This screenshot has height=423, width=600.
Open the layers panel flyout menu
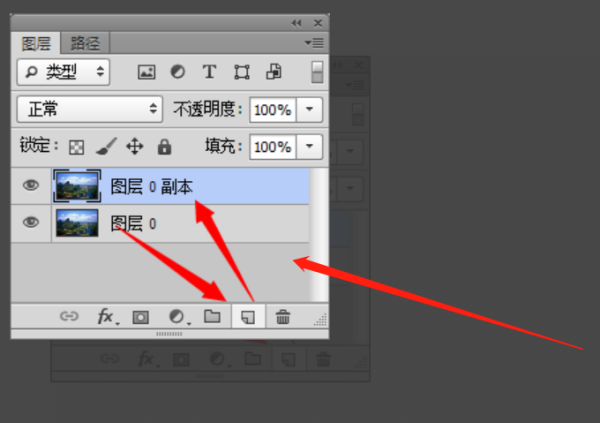coord(315,43)
